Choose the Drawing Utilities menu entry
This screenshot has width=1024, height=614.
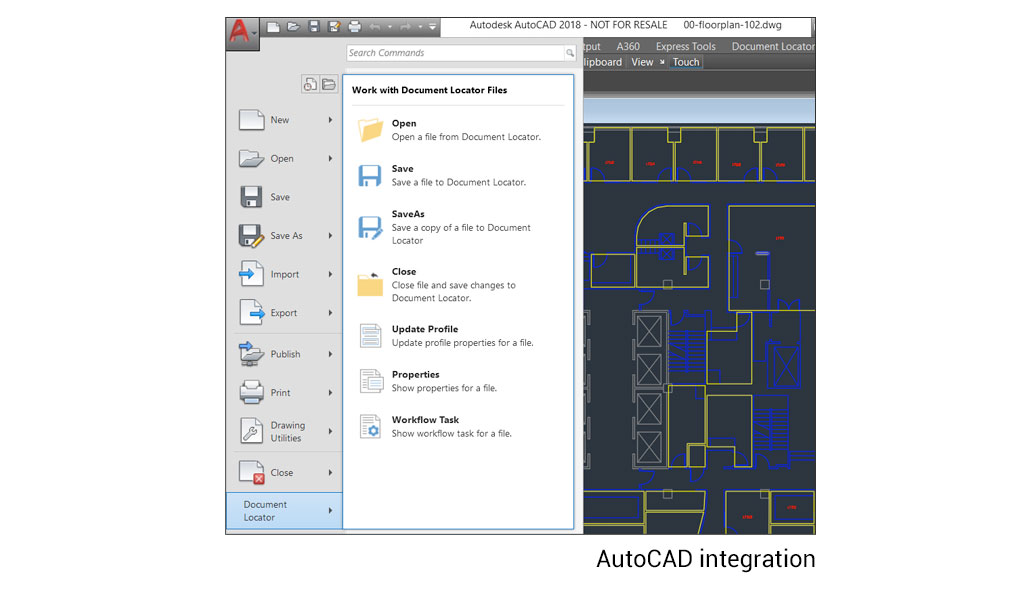[285, 432]
